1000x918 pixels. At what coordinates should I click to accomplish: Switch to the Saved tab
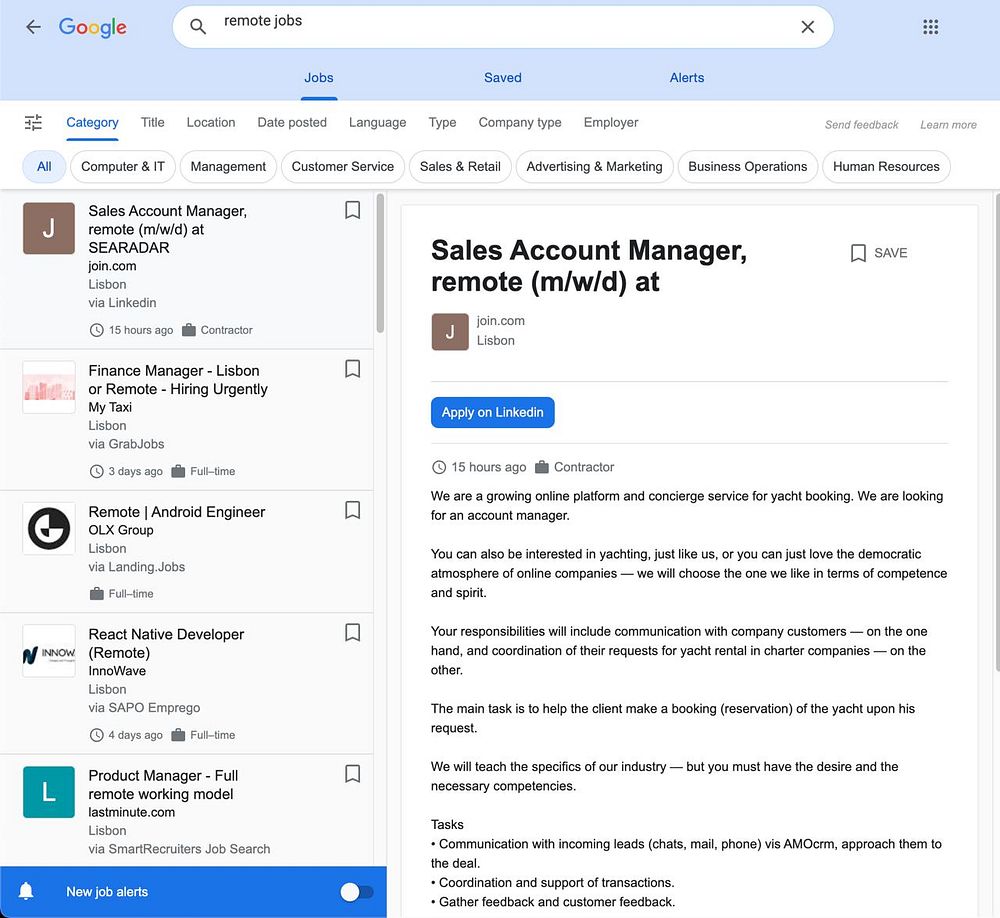(x=503, y=78)
